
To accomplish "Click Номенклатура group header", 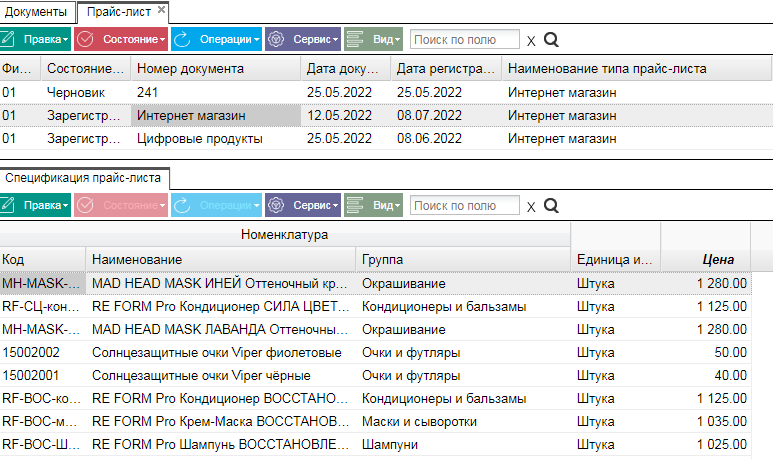I will 284,235.
